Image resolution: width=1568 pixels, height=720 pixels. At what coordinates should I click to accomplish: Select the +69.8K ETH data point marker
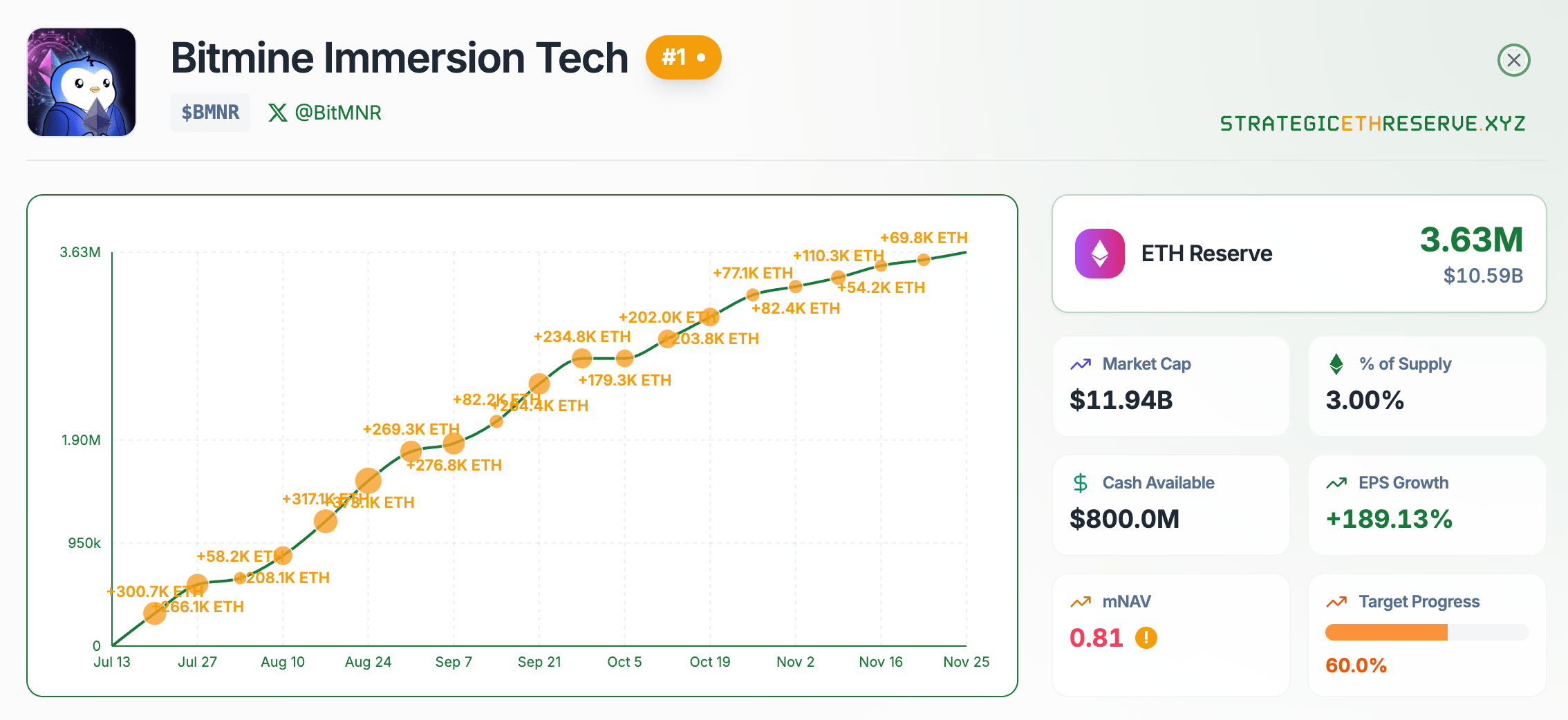click(924, 260)
